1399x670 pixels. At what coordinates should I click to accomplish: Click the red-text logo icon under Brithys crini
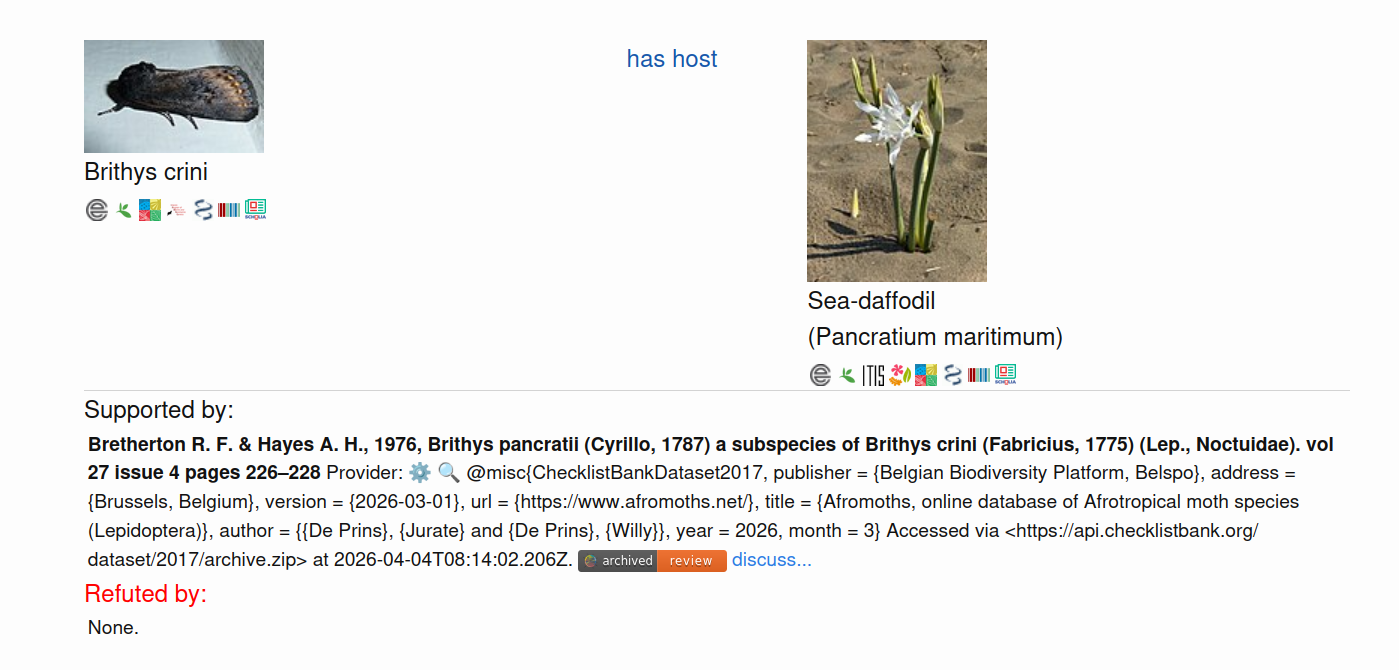click(x=177, y=210)
